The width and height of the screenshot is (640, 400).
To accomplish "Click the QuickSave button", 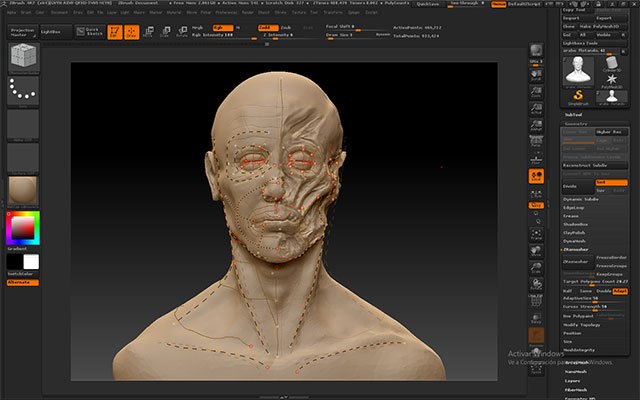I will pyautogui.click(x=428, y=4).
